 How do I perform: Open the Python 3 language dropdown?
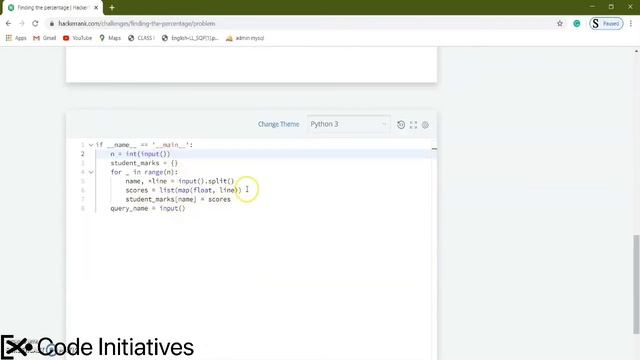tap(348, 124)
